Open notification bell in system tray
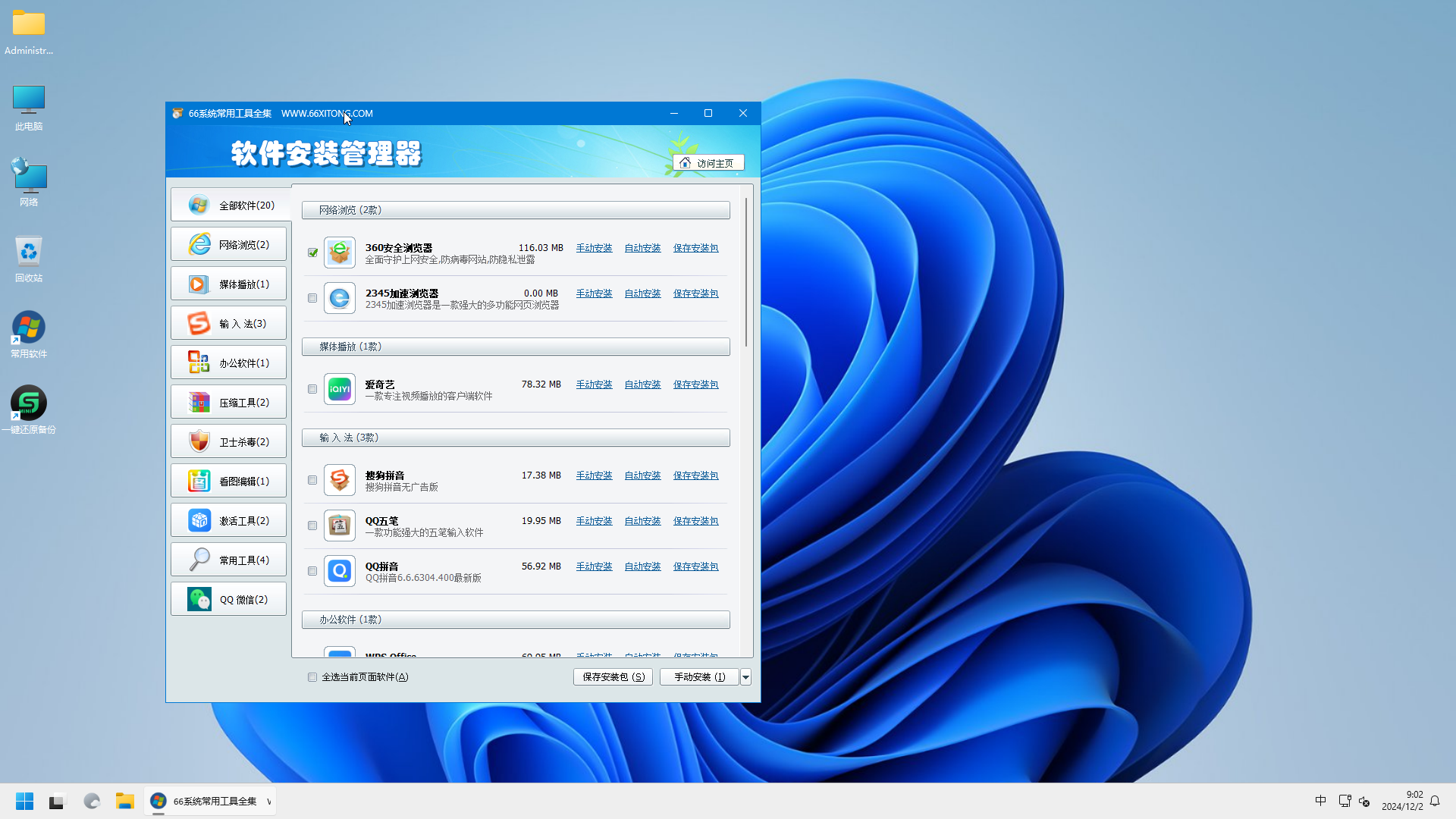1456x819 pixels. pyautogui.click(x=1435, y=801)
